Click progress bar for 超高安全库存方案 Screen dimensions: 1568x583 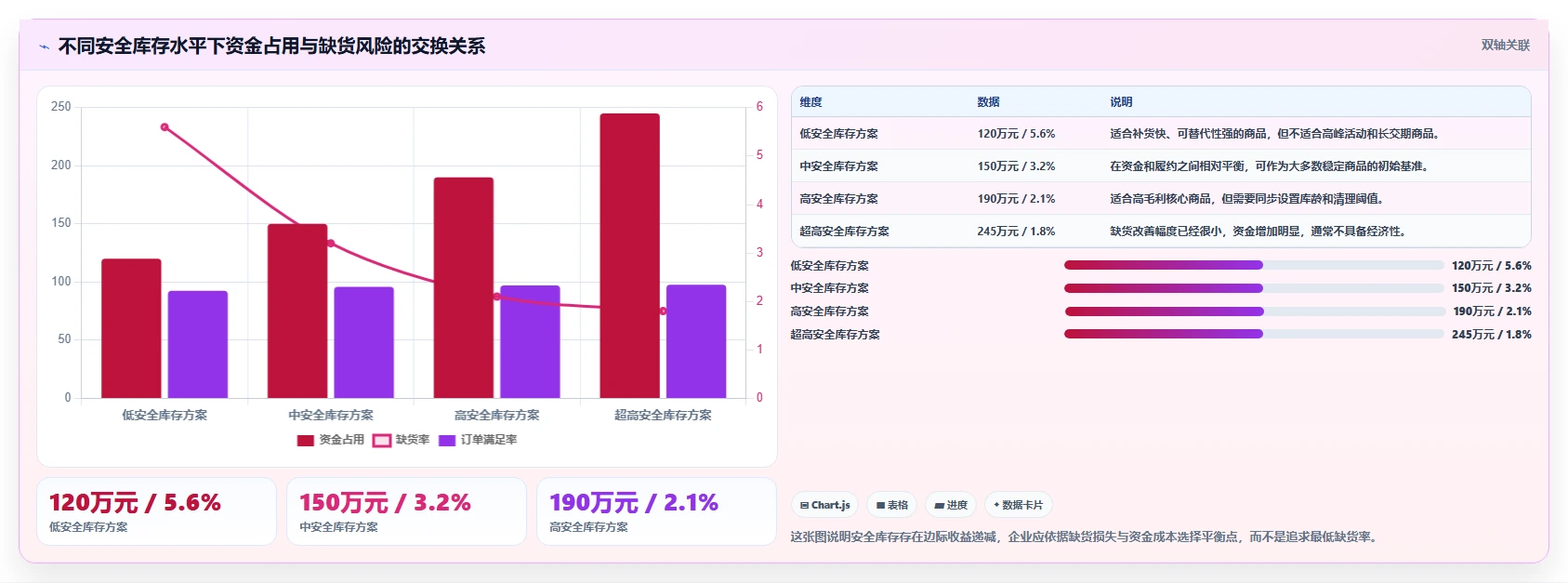(1254, 335)
